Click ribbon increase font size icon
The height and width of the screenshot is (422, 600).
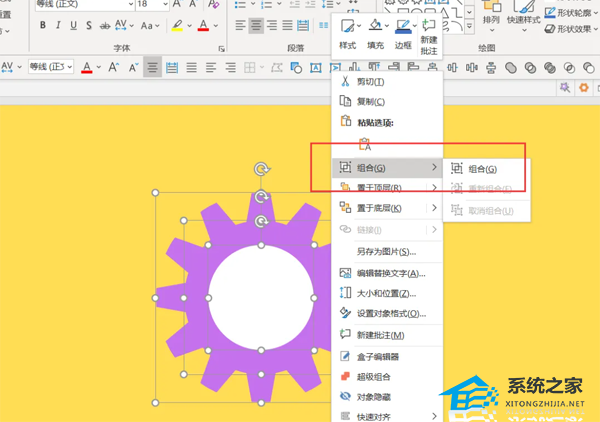coord(177,4)
